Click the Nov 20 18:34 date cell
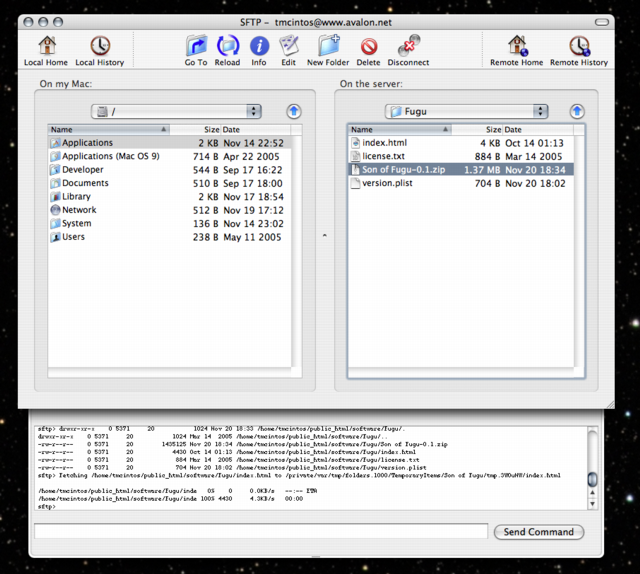640x574 pixels. point(535,170)
